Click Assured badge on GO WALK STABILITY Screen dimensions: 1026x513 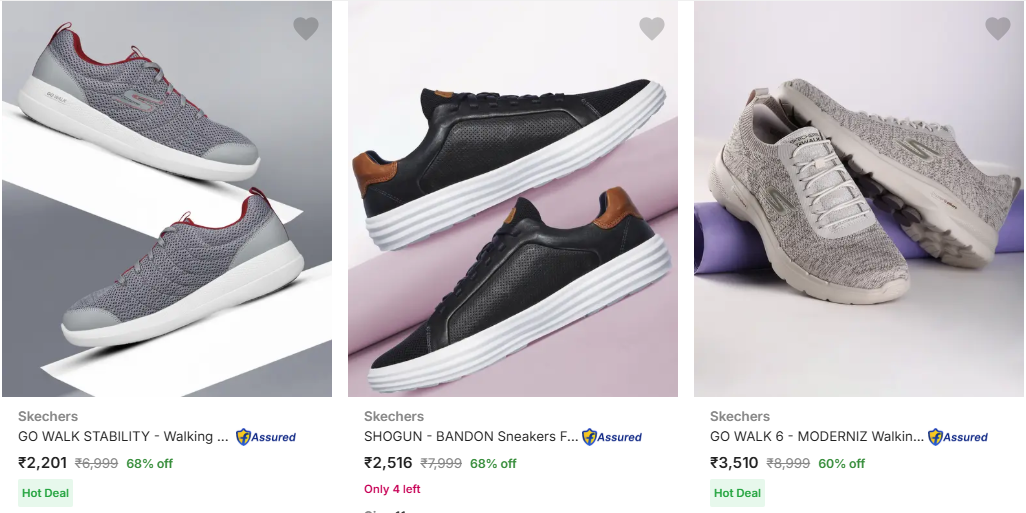(266, 437)
